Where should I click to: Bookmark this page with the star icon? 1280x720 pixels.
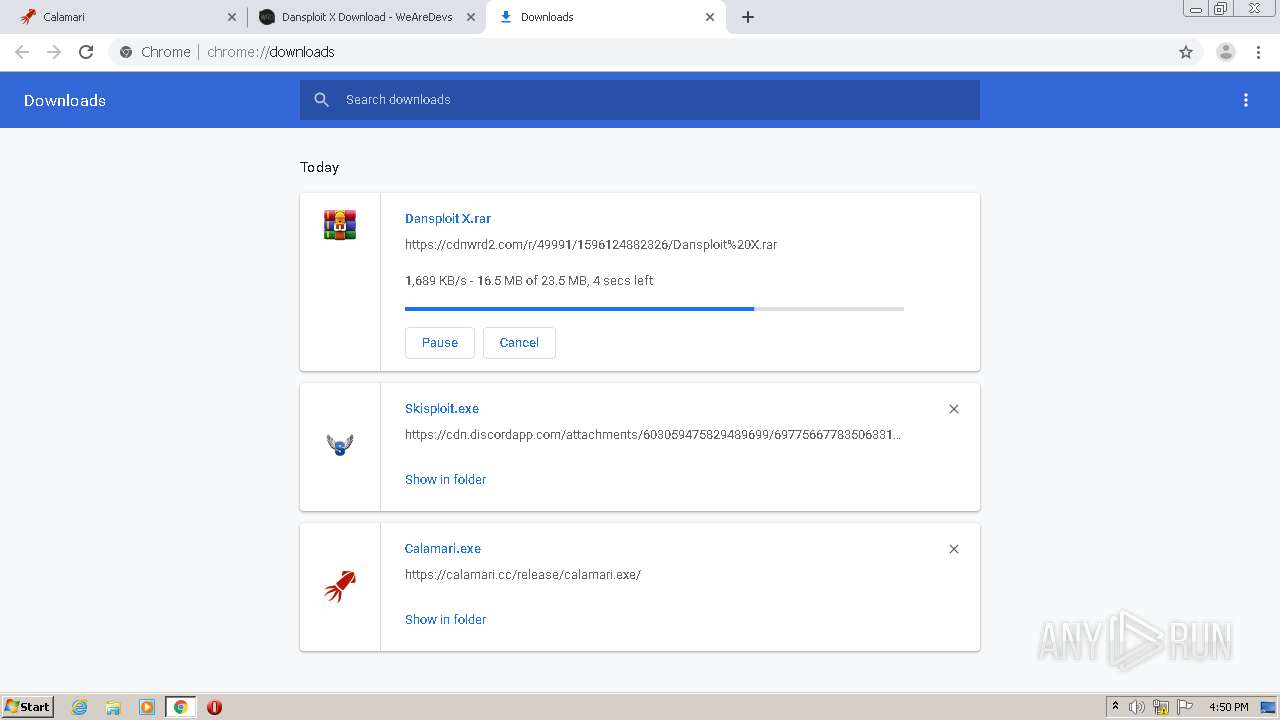1186,52
